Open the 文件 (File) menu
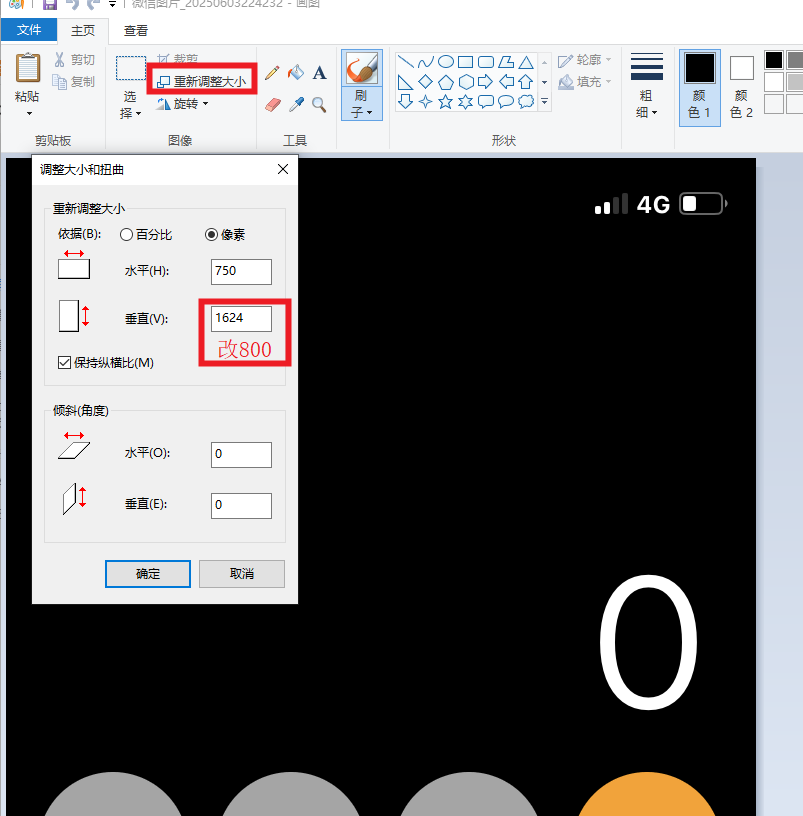This screenshot has width=803, height=816. (x=29, y=30)
